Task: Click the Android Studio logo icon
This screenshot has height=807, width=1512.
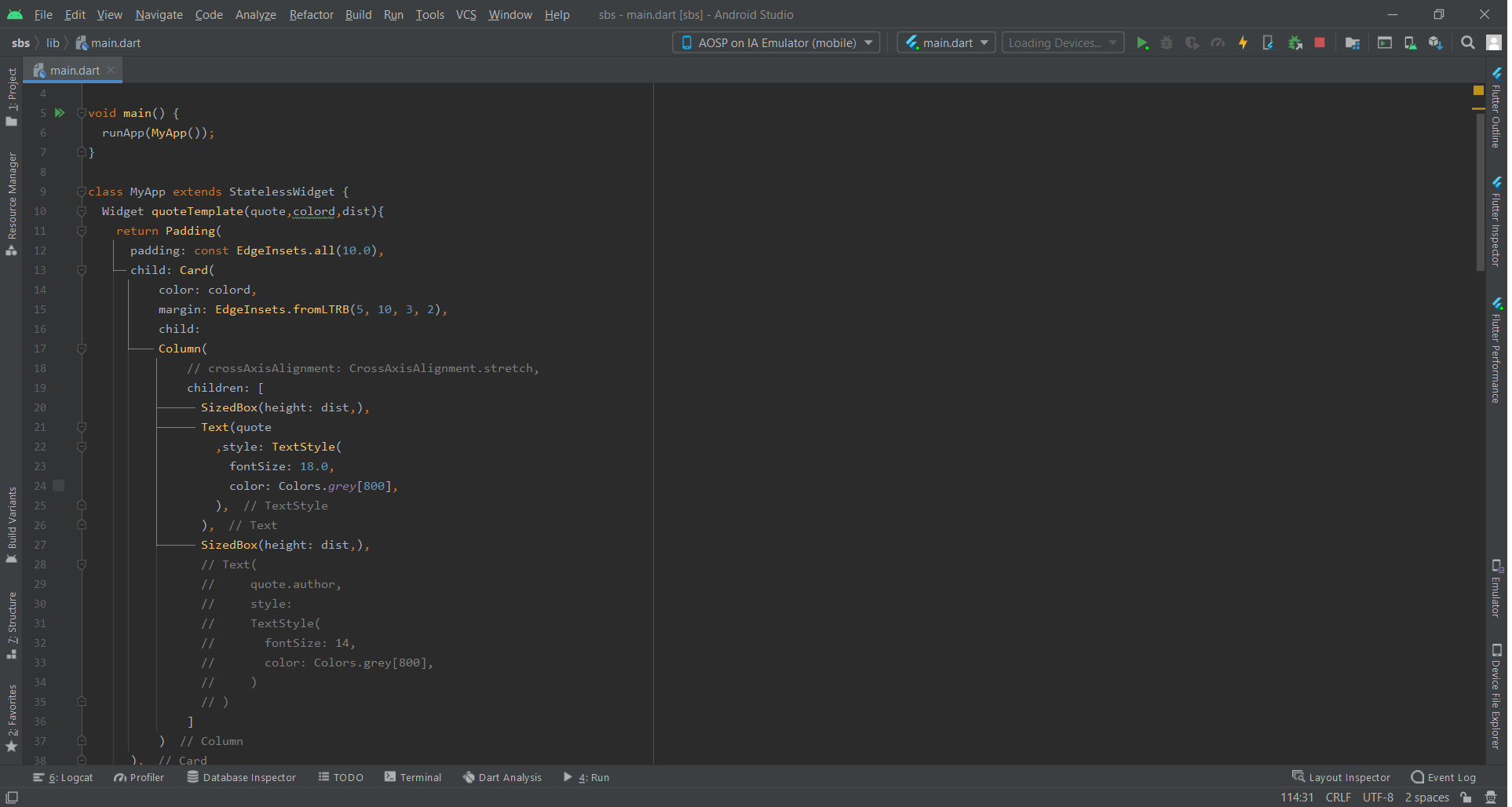Action: click(x=15, y=15)
